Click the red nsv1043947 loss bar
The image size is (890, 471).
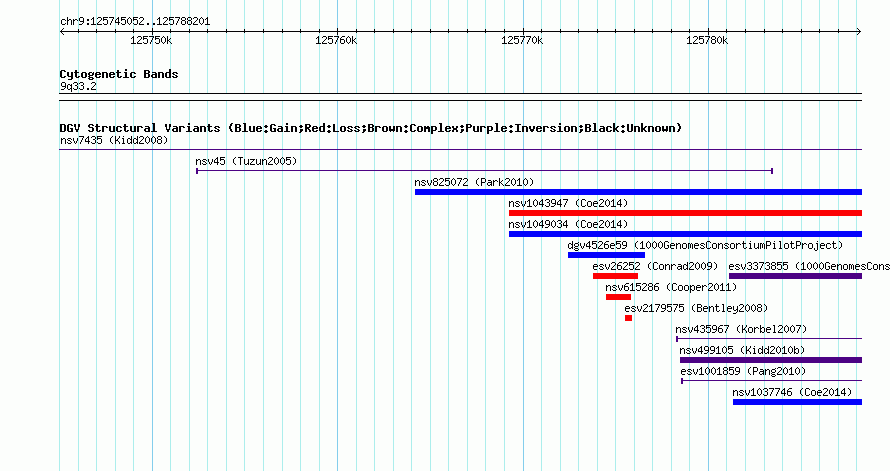pos(686,213)
